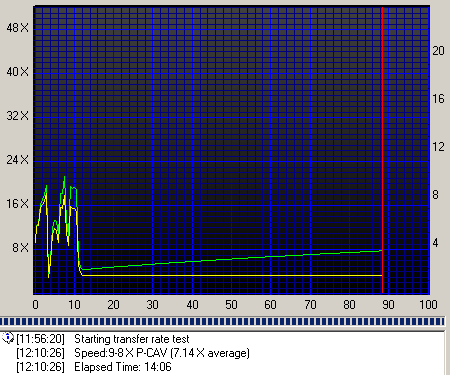Click the [11:56:20] timestamp in the log
450x375 pixels.
40,339
